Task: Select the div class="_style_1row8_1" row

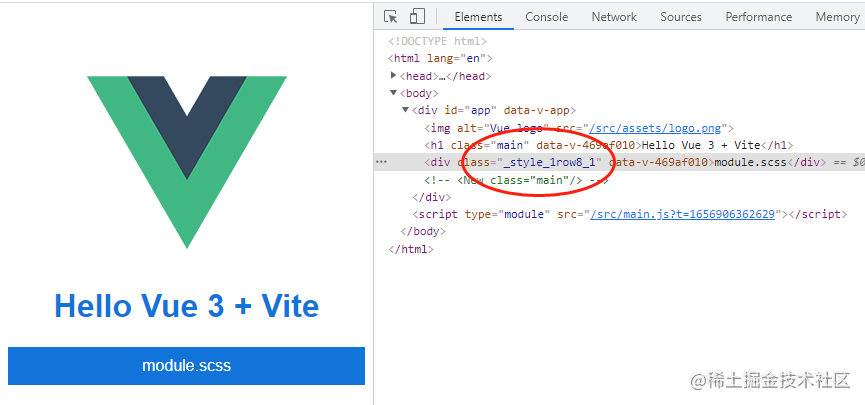Action: click(x=619, y=162)
